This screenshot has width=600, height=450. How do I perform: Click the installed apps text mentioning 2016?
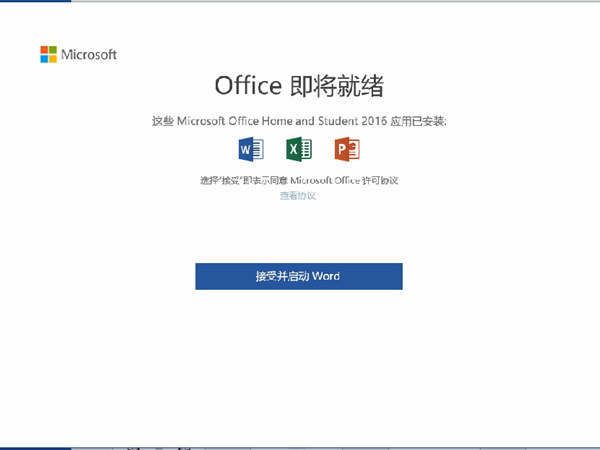299,121
